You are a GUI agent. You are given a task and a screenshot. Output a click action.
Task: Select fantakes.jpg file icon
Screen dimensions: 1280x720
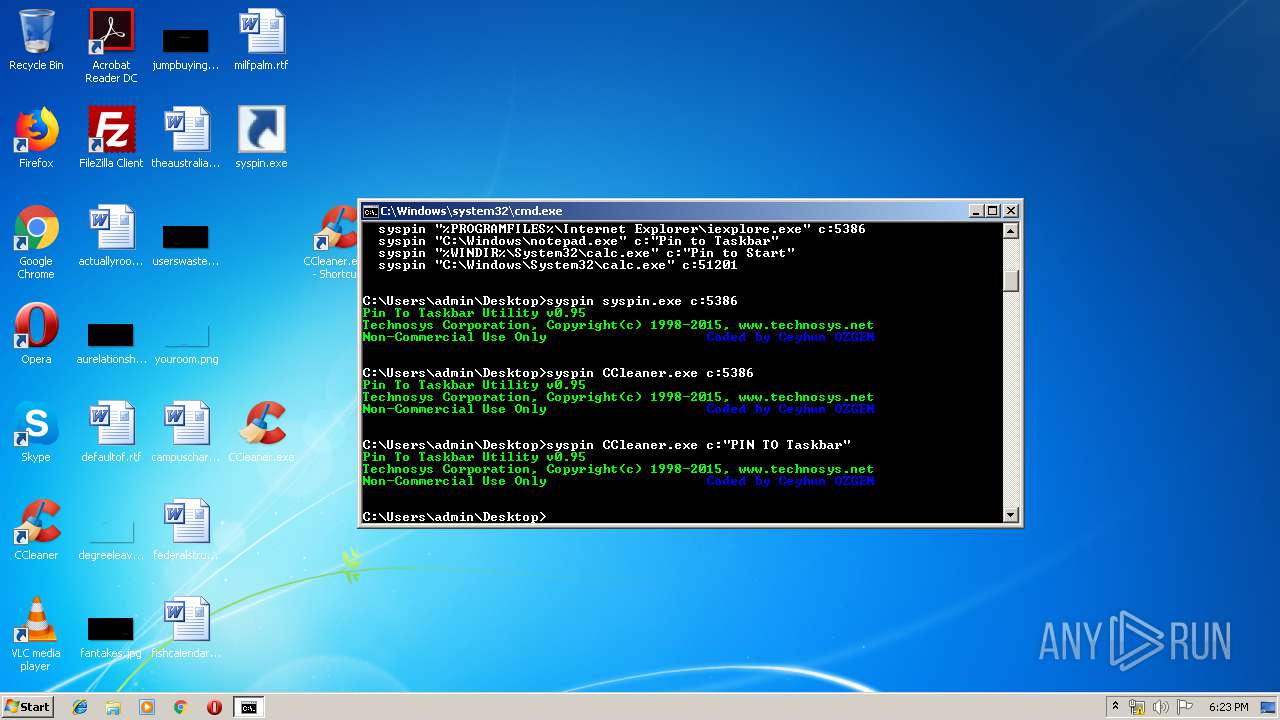pos(111,638)
